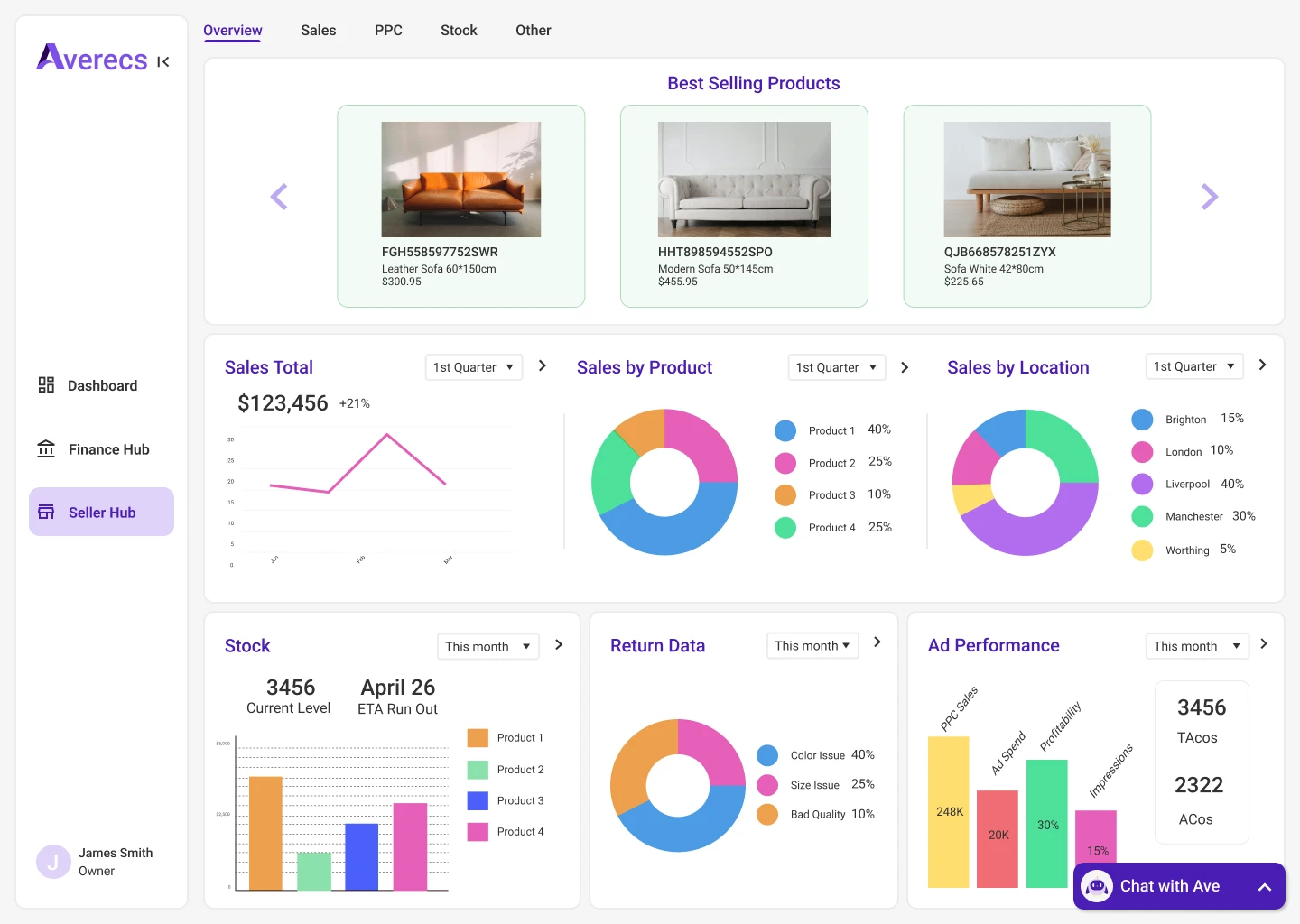Switch to the PPC tab
Image resolution: width=1300 pixels, height=924 pixels.
388,31
